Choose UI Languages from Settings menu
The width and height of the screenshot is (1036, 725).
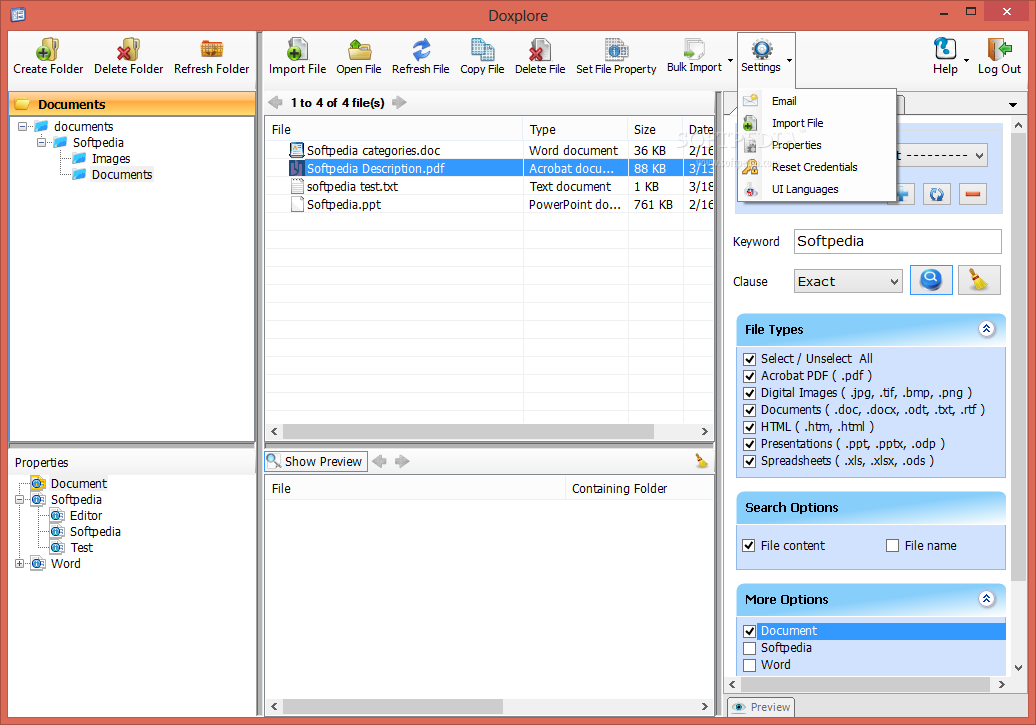pos(817,189)
